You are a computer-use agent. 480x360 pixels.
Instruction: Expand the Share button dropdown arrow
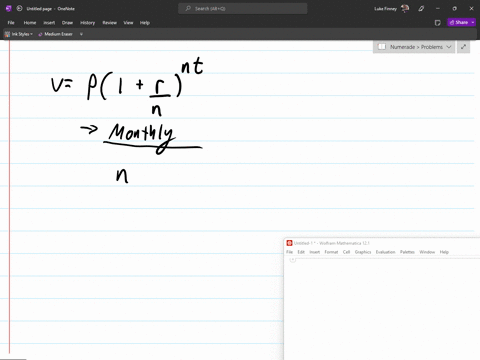[473, 22]
